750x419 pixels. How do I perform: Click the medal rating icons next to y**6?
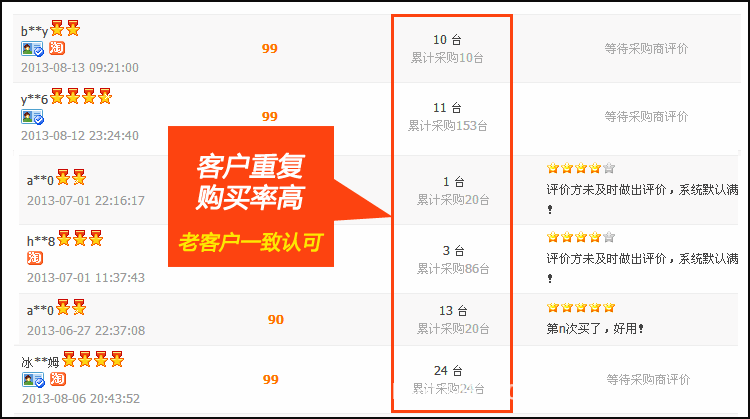pyautogui.click(x=81, y=96)
